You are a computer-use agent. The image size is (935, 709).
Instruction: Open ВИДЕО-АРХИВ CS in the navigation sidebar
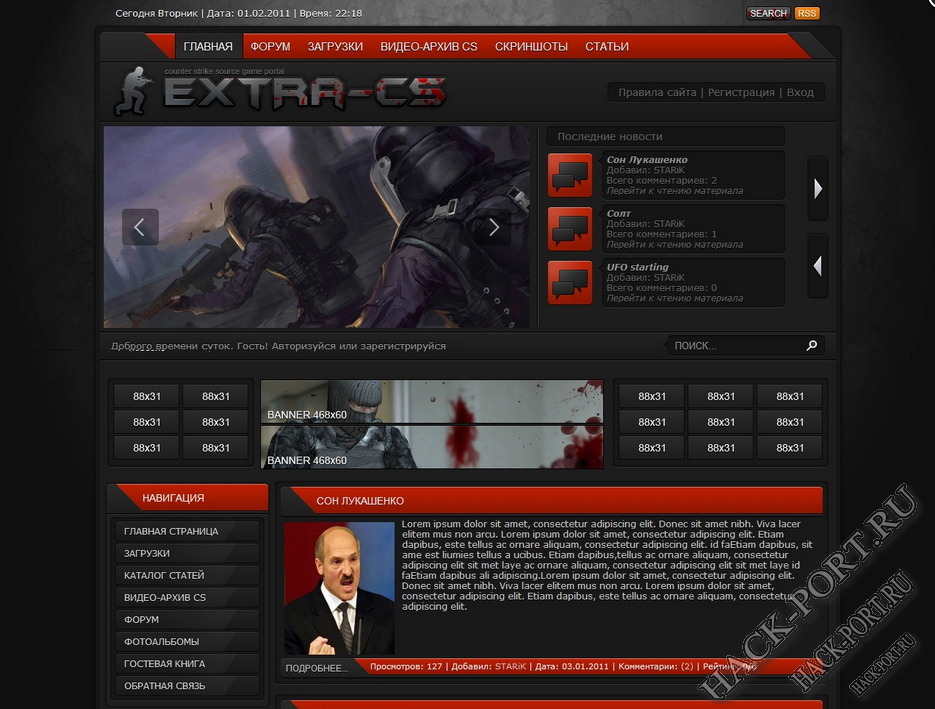(187, 597)
